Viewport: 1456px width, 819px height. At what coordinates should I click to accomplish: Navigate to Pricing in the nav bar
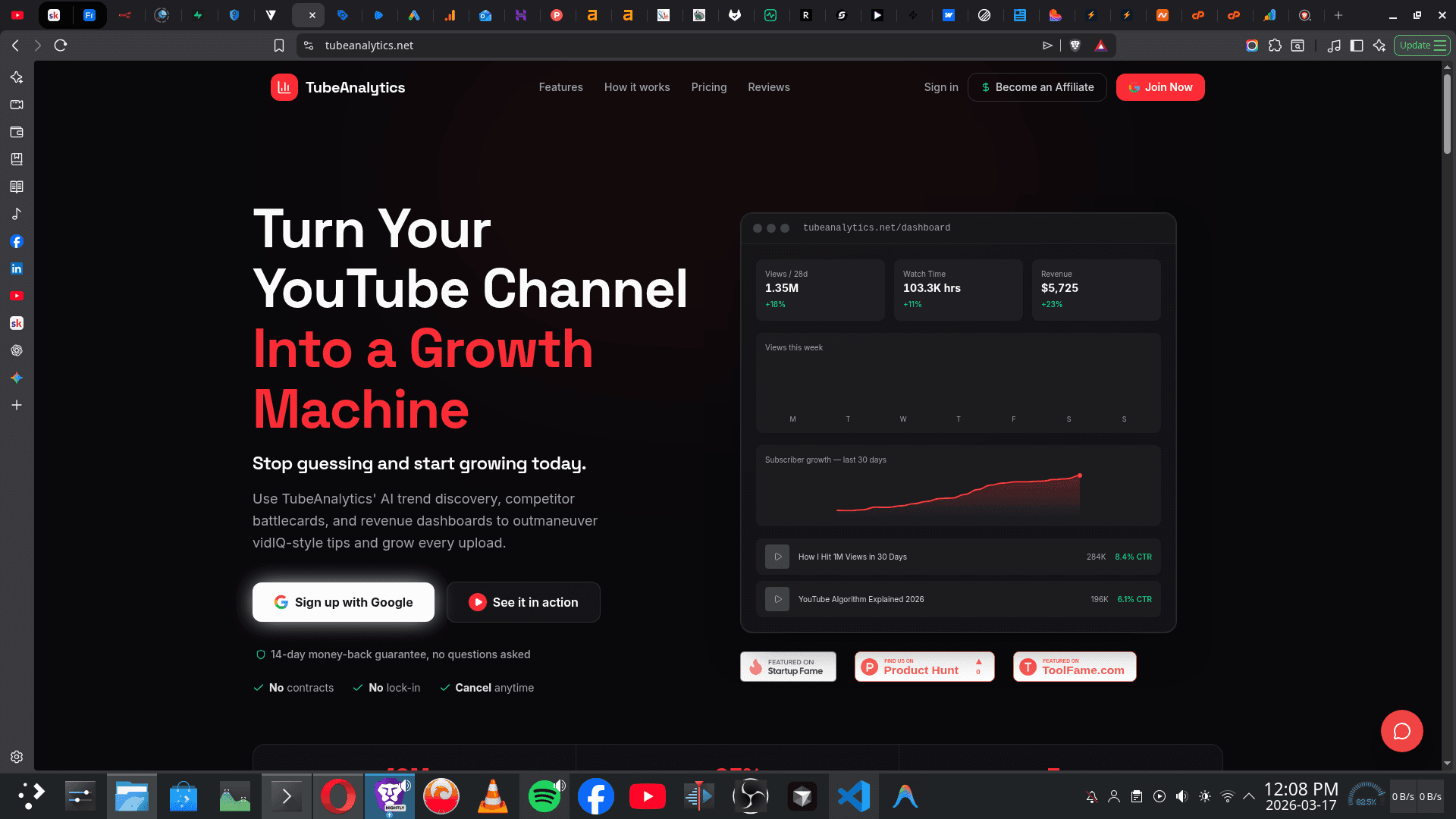[708, 87]
